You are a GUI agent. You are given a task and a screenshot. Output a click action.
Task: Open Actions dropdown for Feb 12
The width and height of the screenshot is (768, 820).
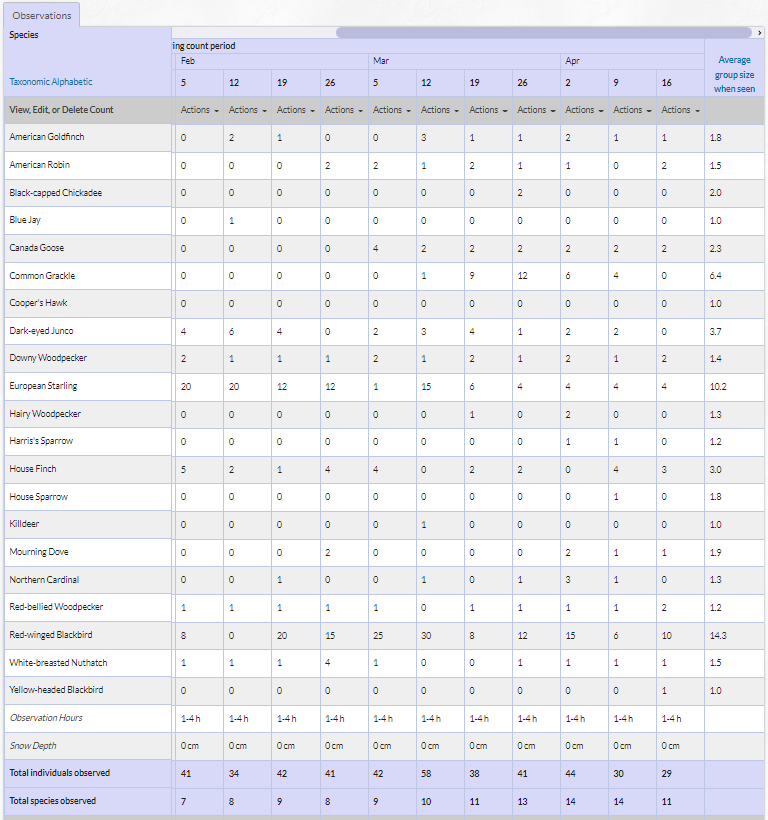248,110
